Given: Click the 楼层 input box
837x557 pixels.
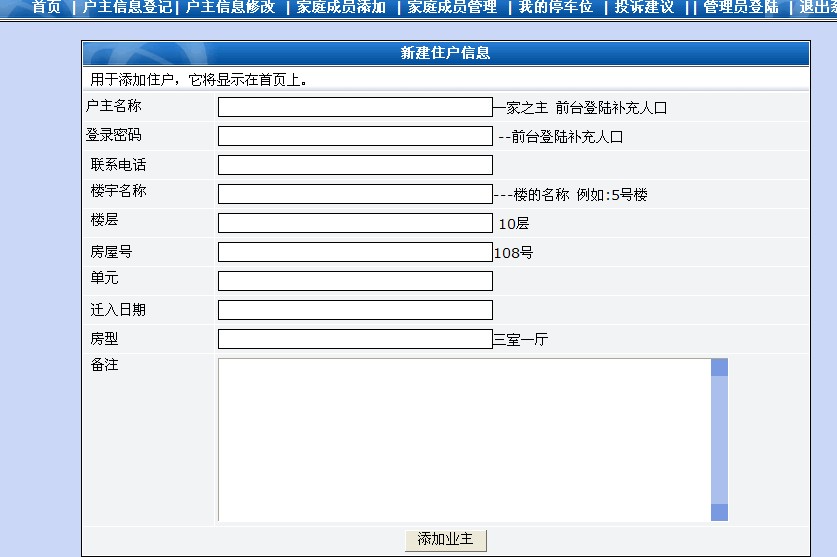Looking at the screenshot, I should coord(355,223).
